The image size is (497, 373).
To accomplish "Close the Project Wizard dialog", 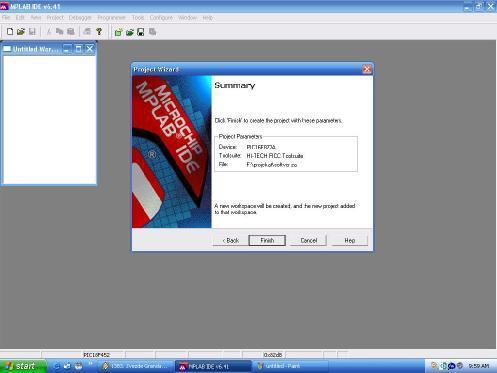I will tap(367, 69).
